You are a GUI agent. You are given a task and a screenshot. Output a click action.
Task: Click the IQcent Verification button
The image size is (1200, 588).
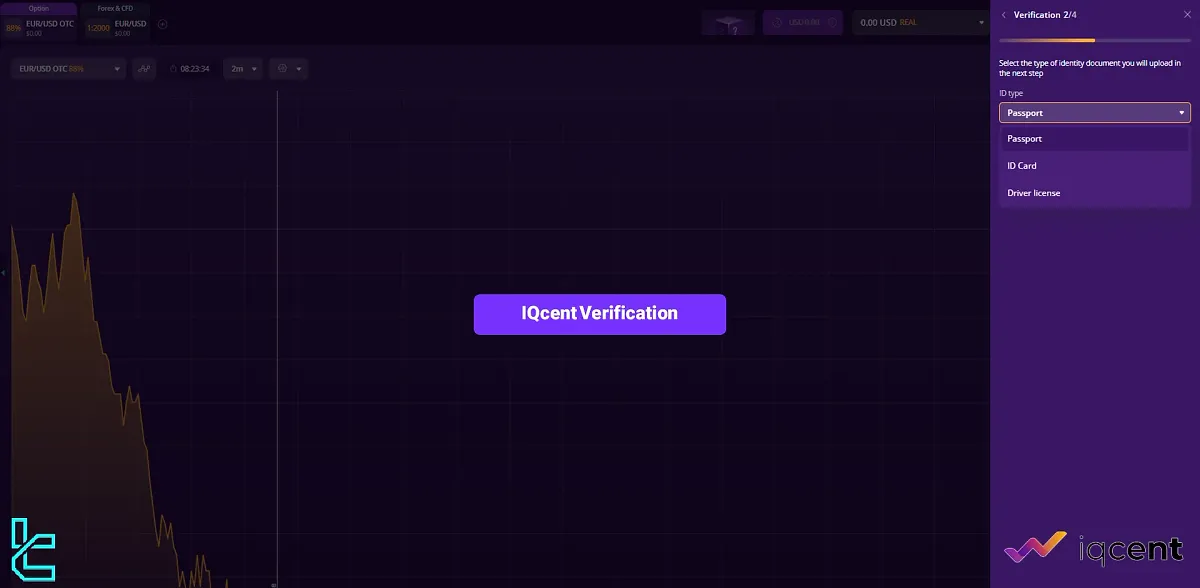(599, 314)
